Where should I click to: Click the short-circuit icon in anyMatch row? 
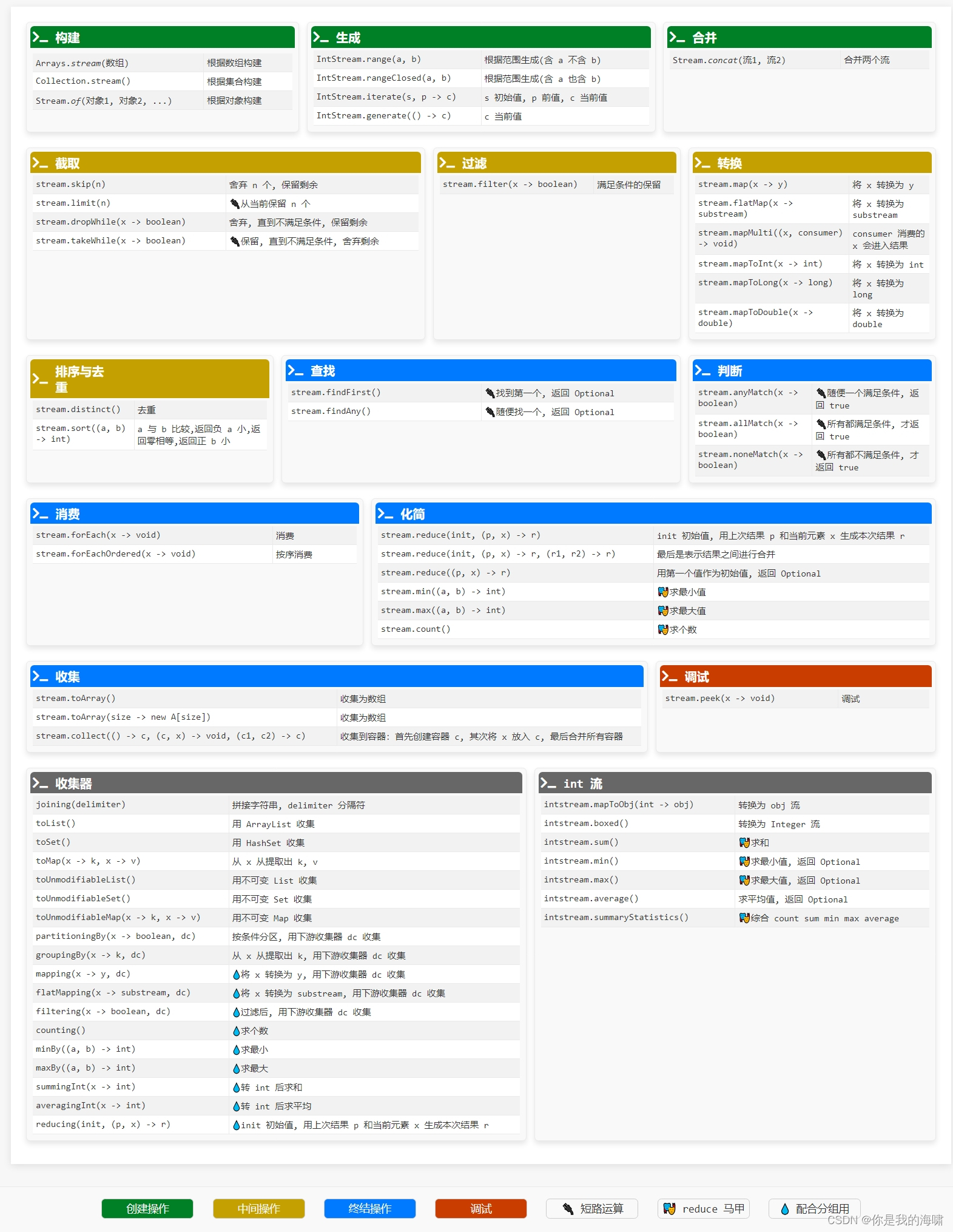(821, 393)
